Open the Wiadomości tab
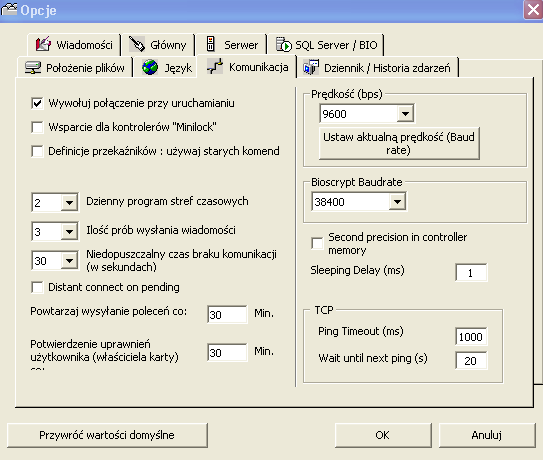 click(74, 45)
